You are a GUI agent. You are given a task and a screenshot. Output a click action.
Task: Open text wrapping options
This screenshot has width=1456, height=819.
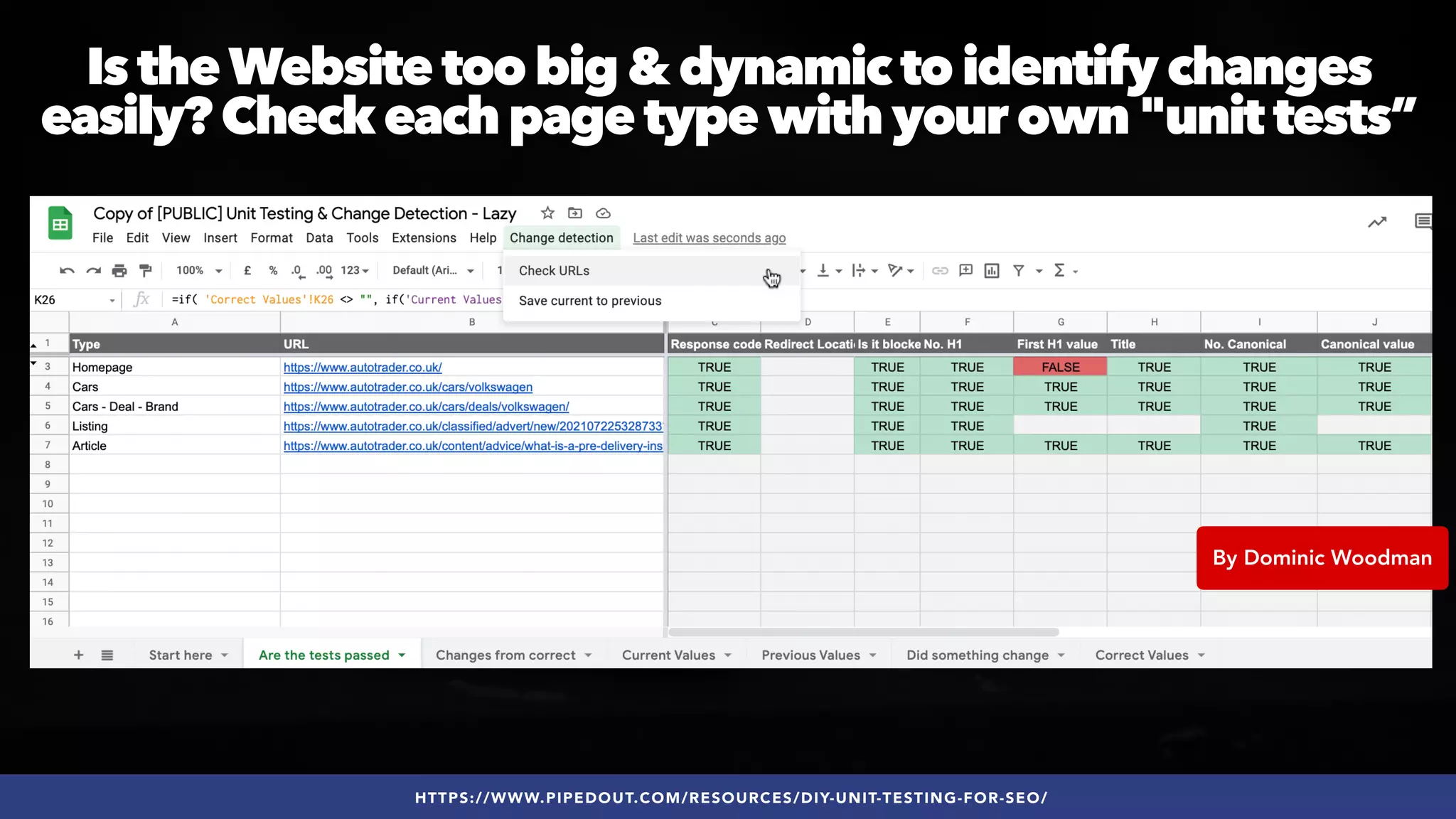tap(865, 271)
